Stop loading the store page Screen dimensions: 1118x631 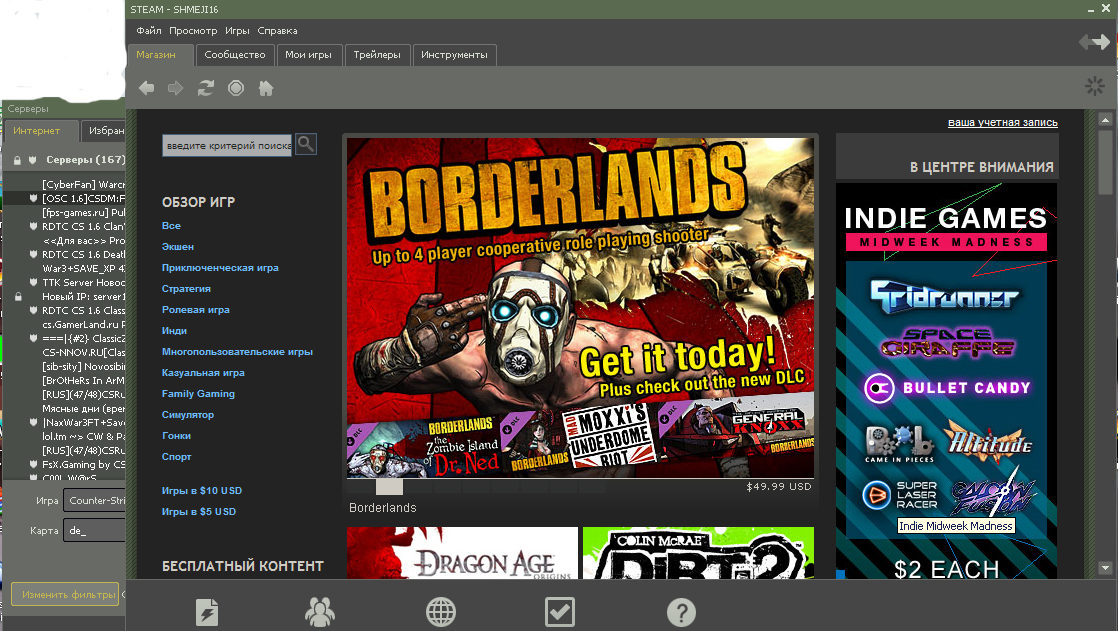[236, 88]
